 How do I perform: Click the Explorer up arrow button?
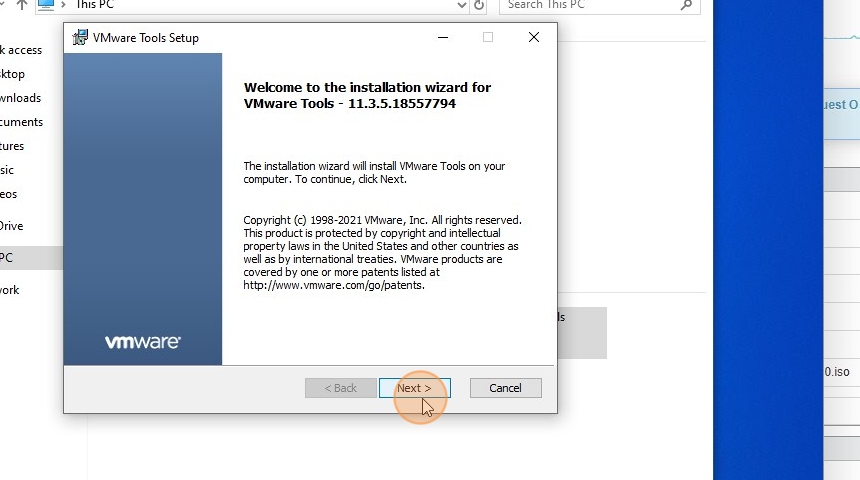(x=21, y=5)
